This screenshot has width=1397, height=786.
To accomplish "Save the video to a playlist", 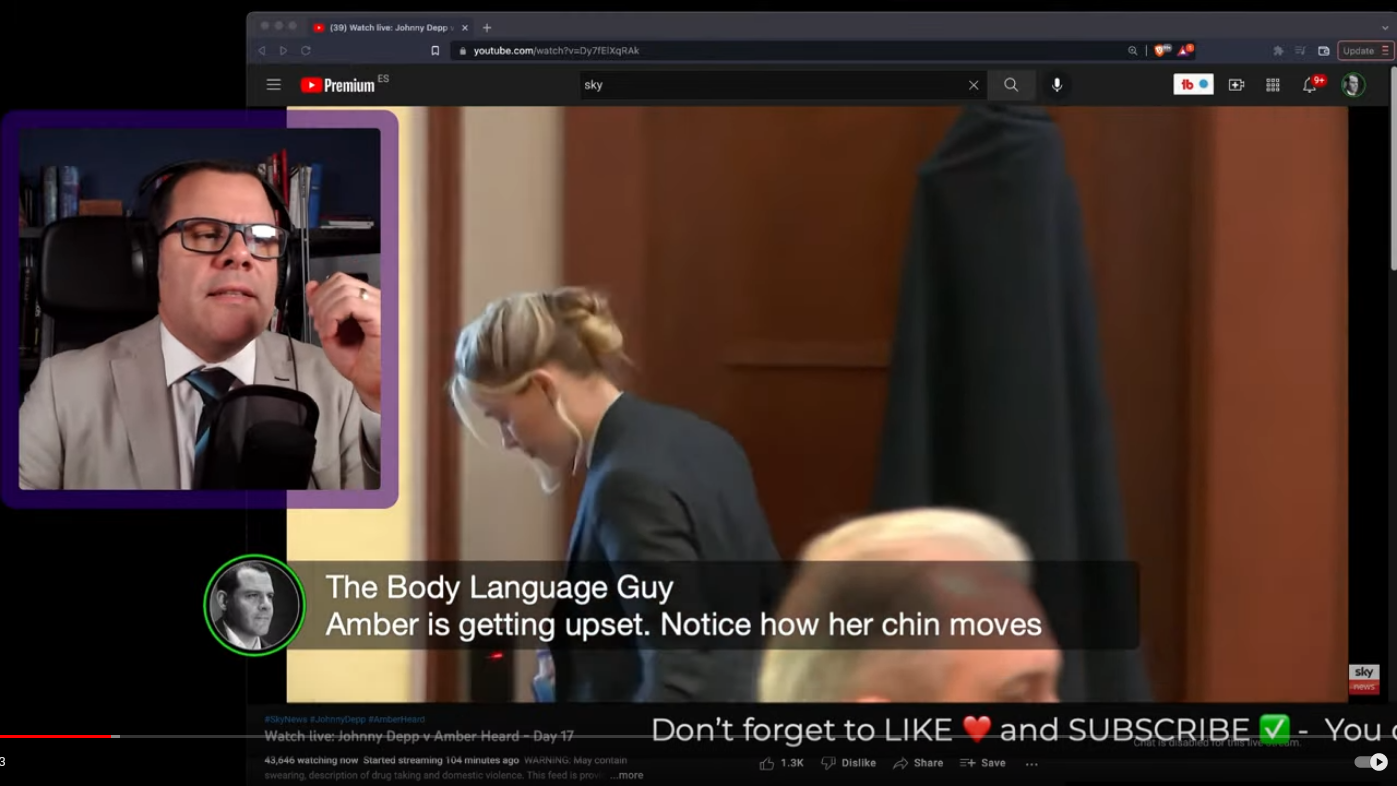I will (983, 763).
